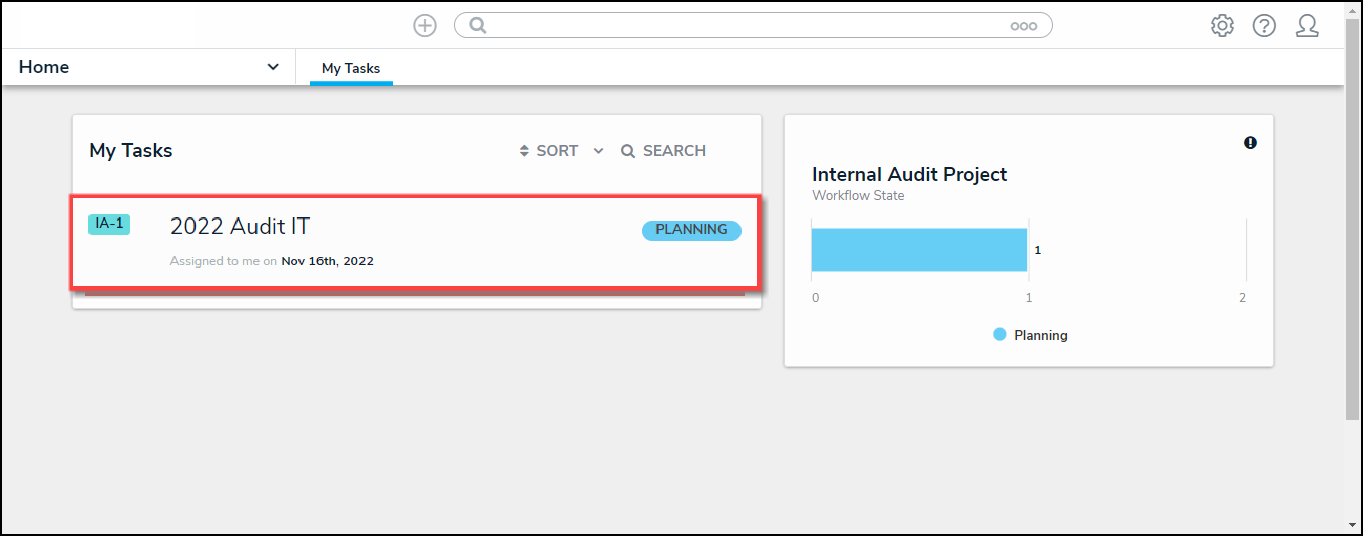Open the sort options chevron
Screen dimensions: 1363x536
click(598, 151)
